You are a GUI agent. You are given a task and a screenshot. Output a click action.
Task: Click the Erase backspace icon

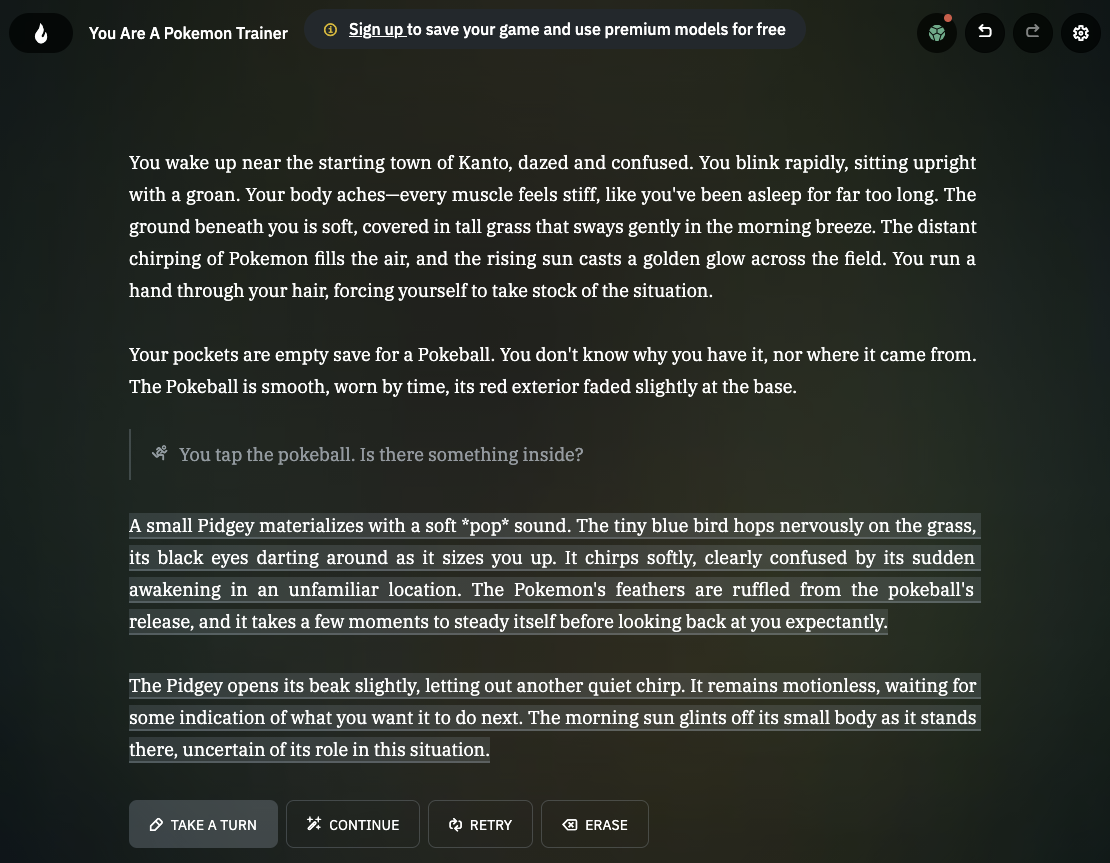pyautogui.click(x=570, y=825)
